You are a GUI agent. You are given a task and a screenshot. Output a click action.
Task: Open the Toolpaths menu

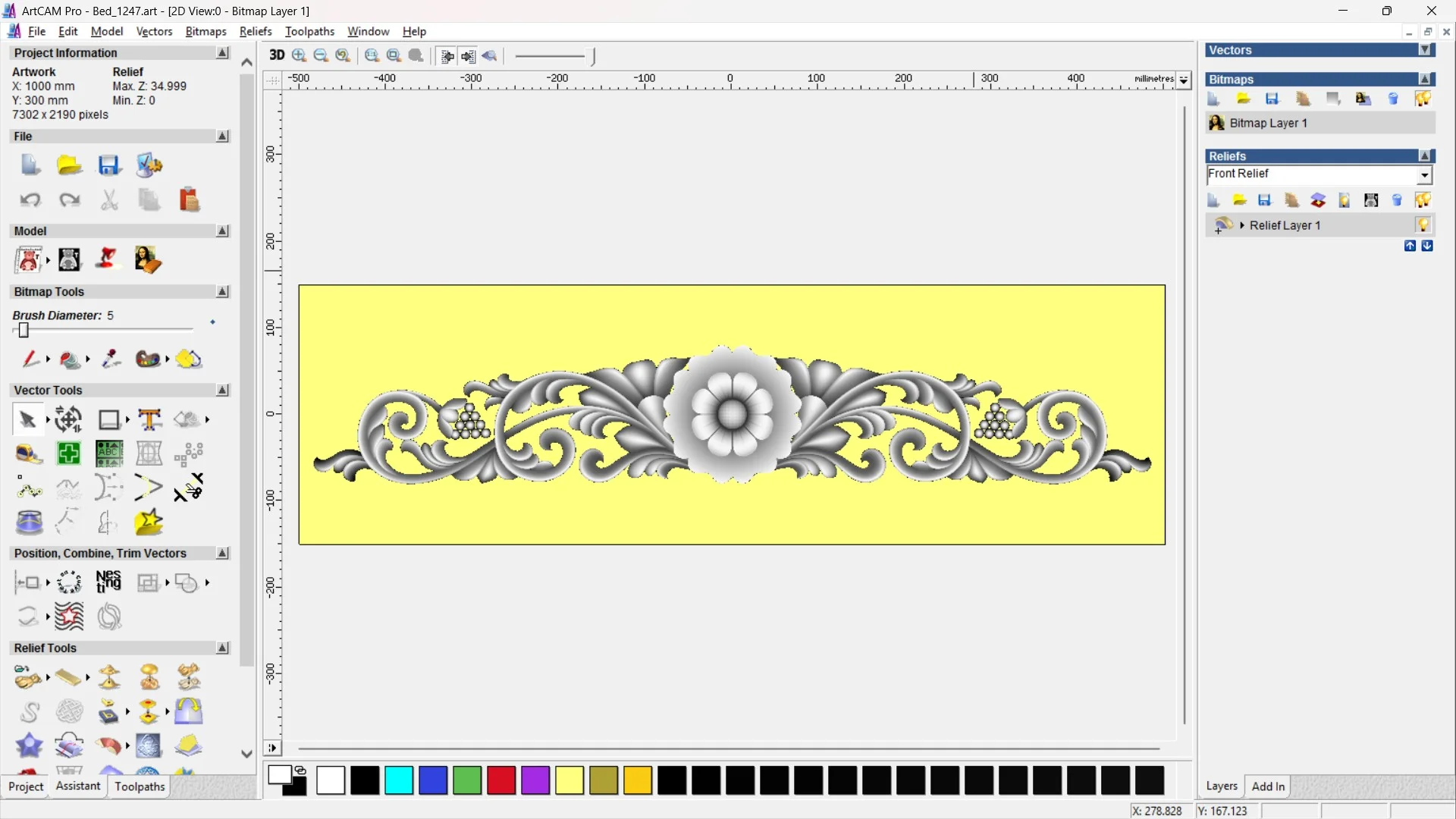309,31
